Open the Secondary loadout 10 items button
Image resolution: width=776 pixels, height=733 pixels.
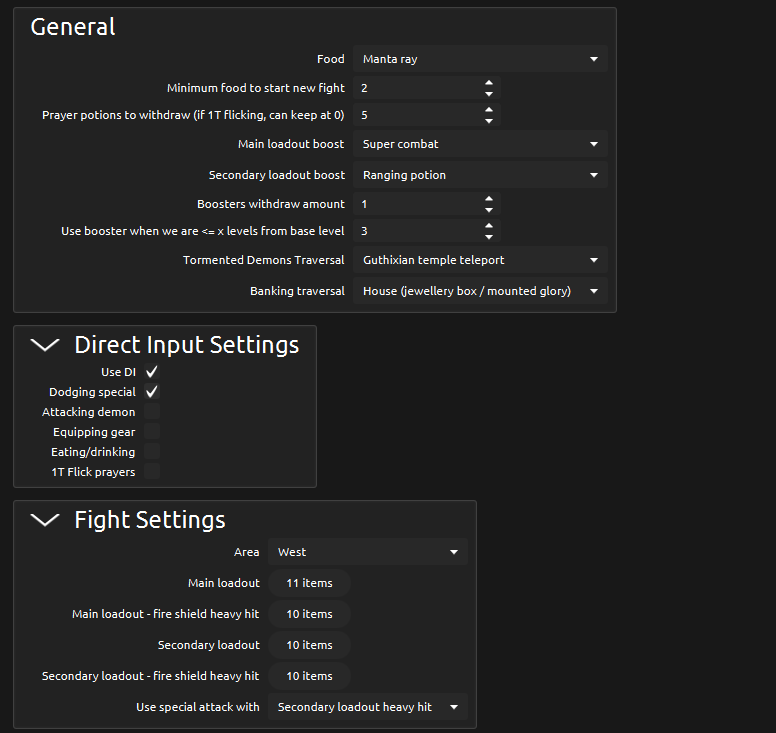click(x=309, y=645)
